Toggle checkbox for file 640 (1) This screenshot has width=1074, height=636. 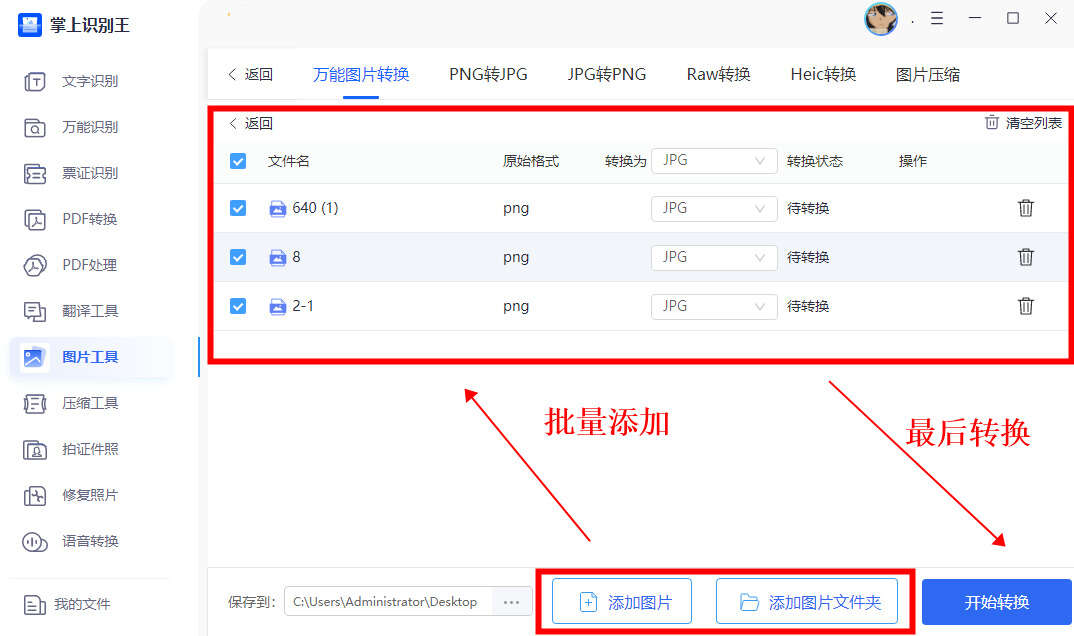pyautogui.click(x=238, y=208)
